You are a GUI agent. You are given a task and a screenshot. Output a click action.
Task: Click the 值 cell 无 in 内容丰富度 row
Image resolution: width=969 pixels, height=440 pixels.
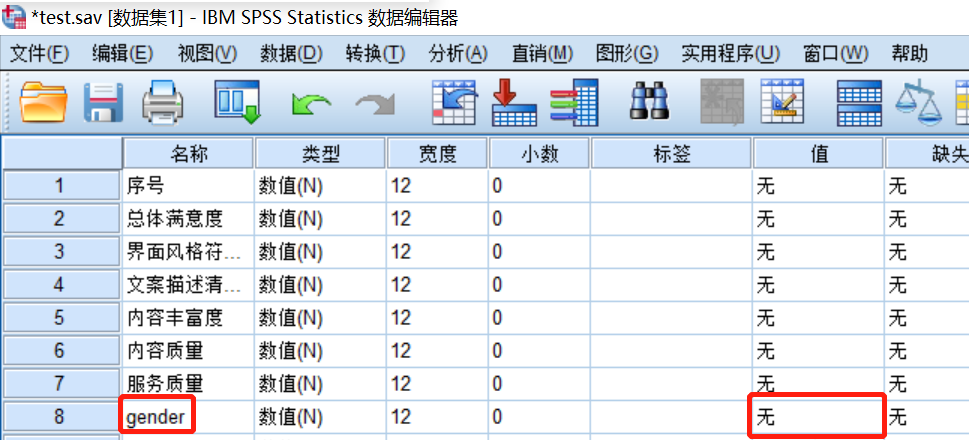coord(819,318)
